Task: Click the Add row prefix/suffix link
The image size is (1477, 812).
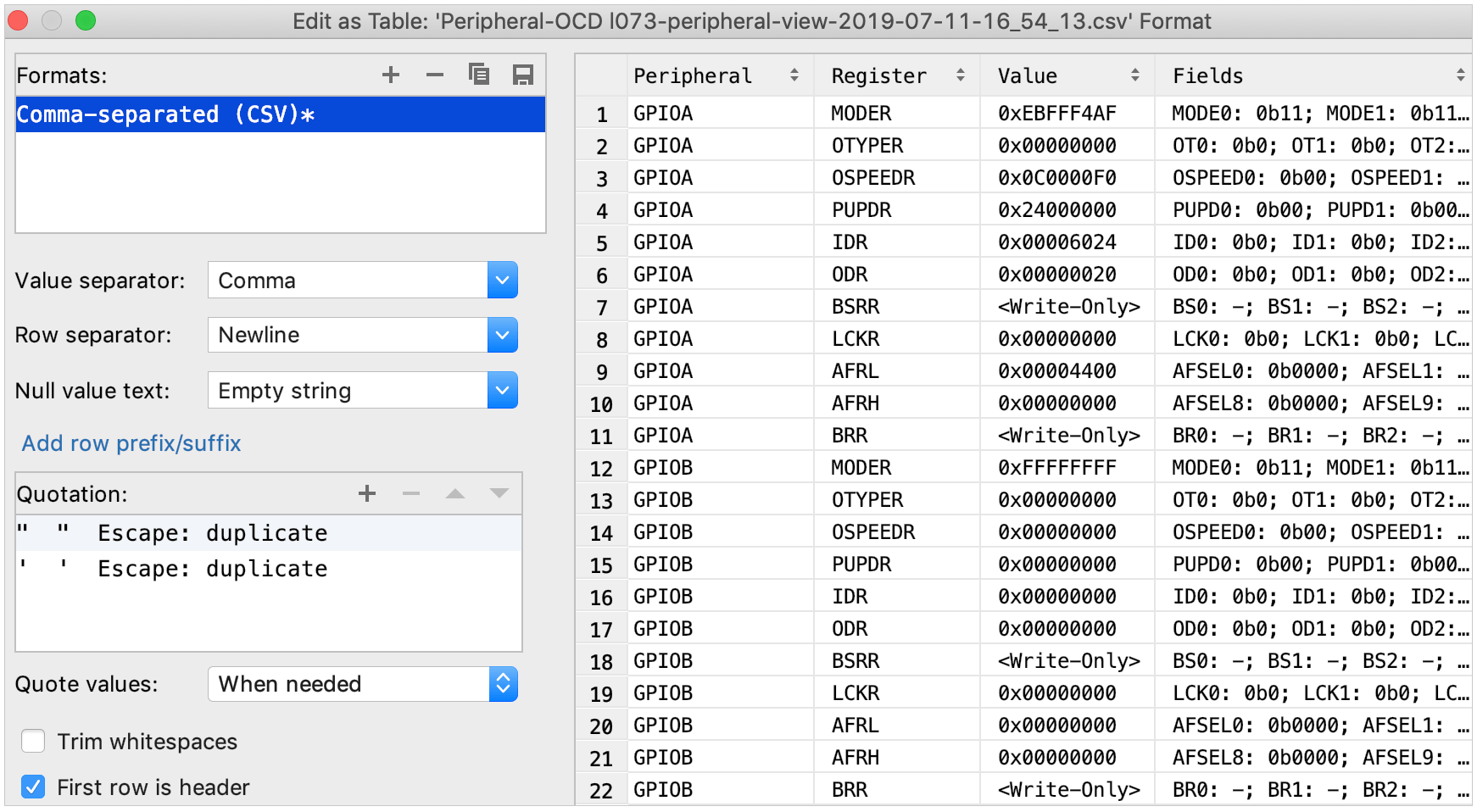Action: coord(131,442)
